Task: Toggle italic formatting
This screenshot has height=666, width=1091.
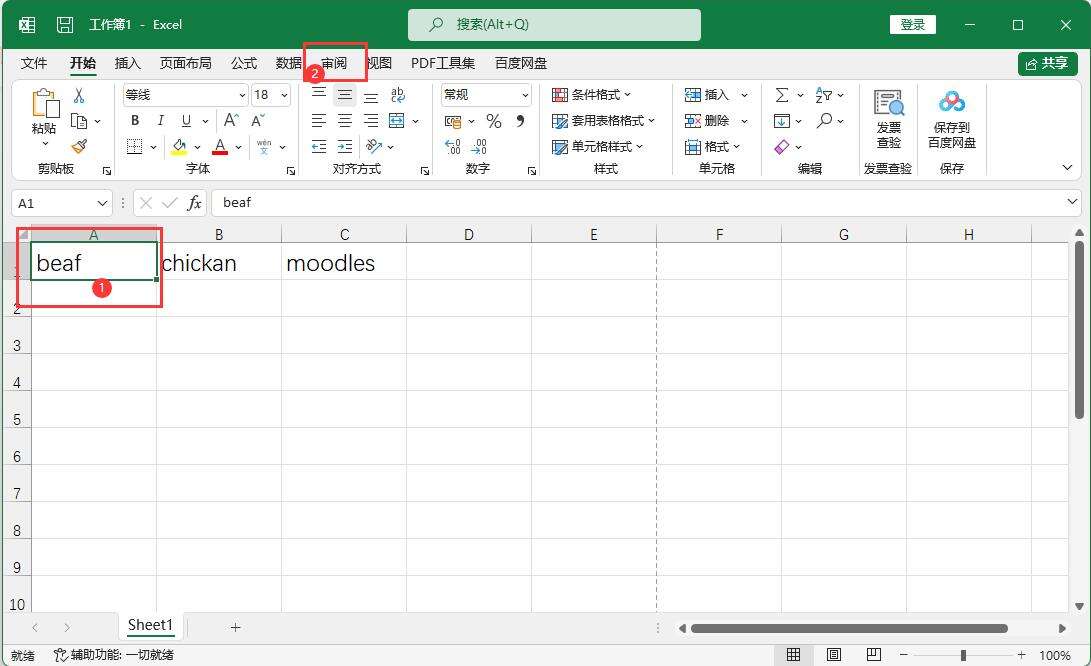Action: click(160, 121)
